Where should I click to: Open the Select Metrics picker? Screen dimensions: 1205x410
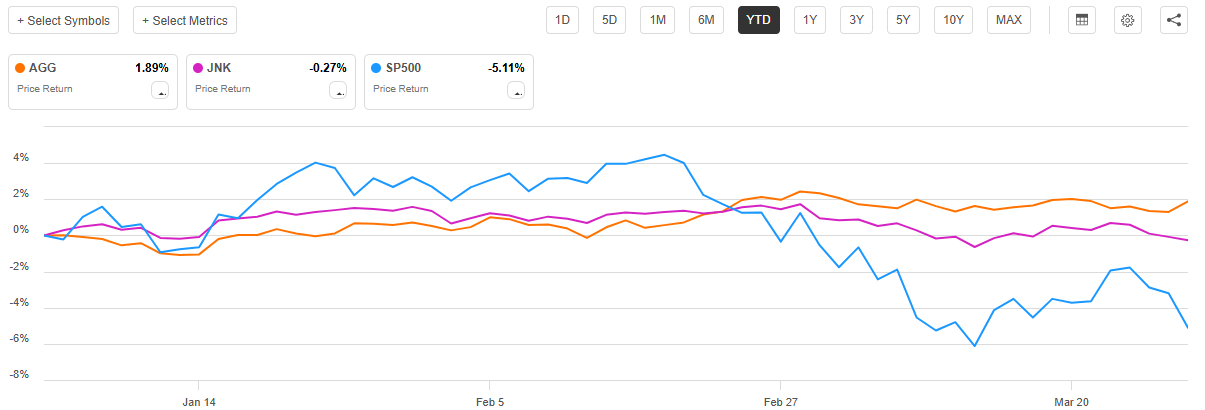pyautogui.click(x=185, y=20)
